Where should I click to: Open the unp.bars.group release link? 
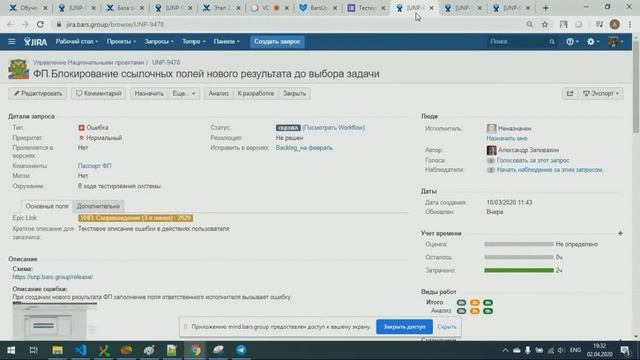coord(53,277)
